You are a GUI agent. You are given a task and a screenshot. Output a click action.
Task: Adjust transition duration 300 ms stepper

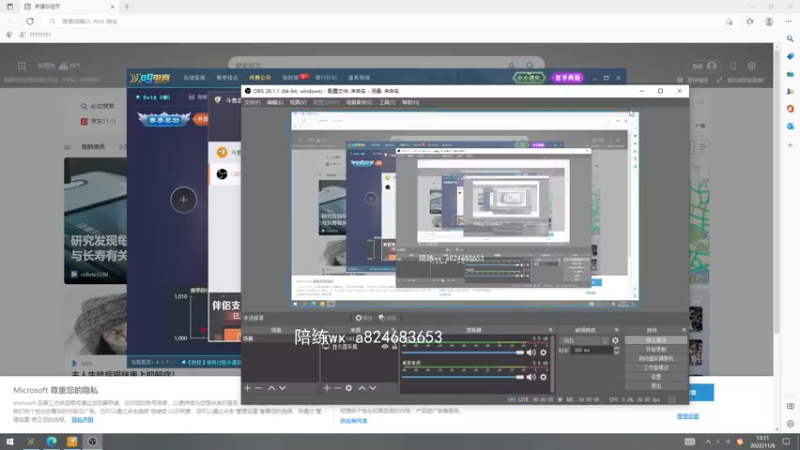point(616,351)
